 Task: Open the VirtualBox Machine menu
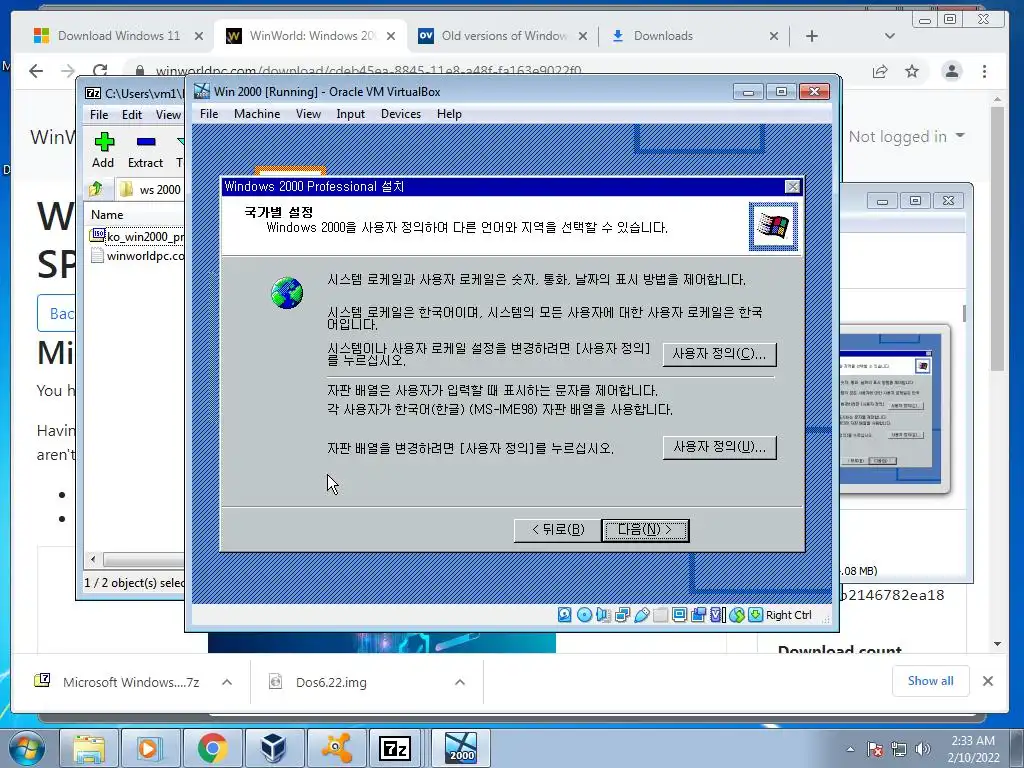coord(257,114)
